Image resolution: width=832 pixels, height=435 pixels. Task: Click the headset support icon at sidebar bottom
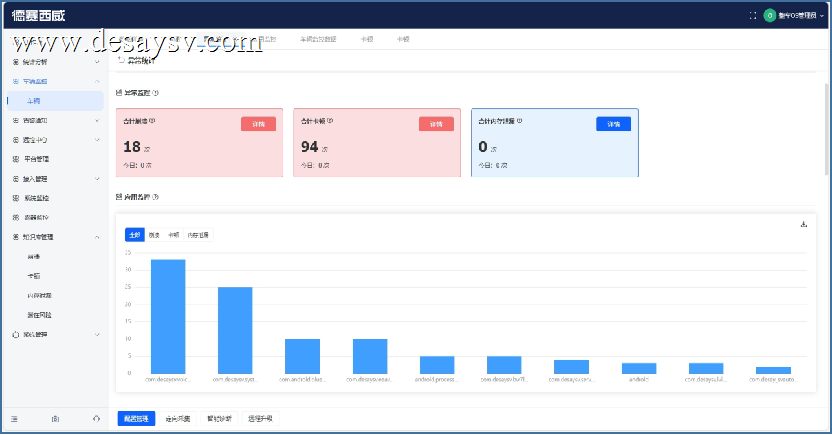96,419
